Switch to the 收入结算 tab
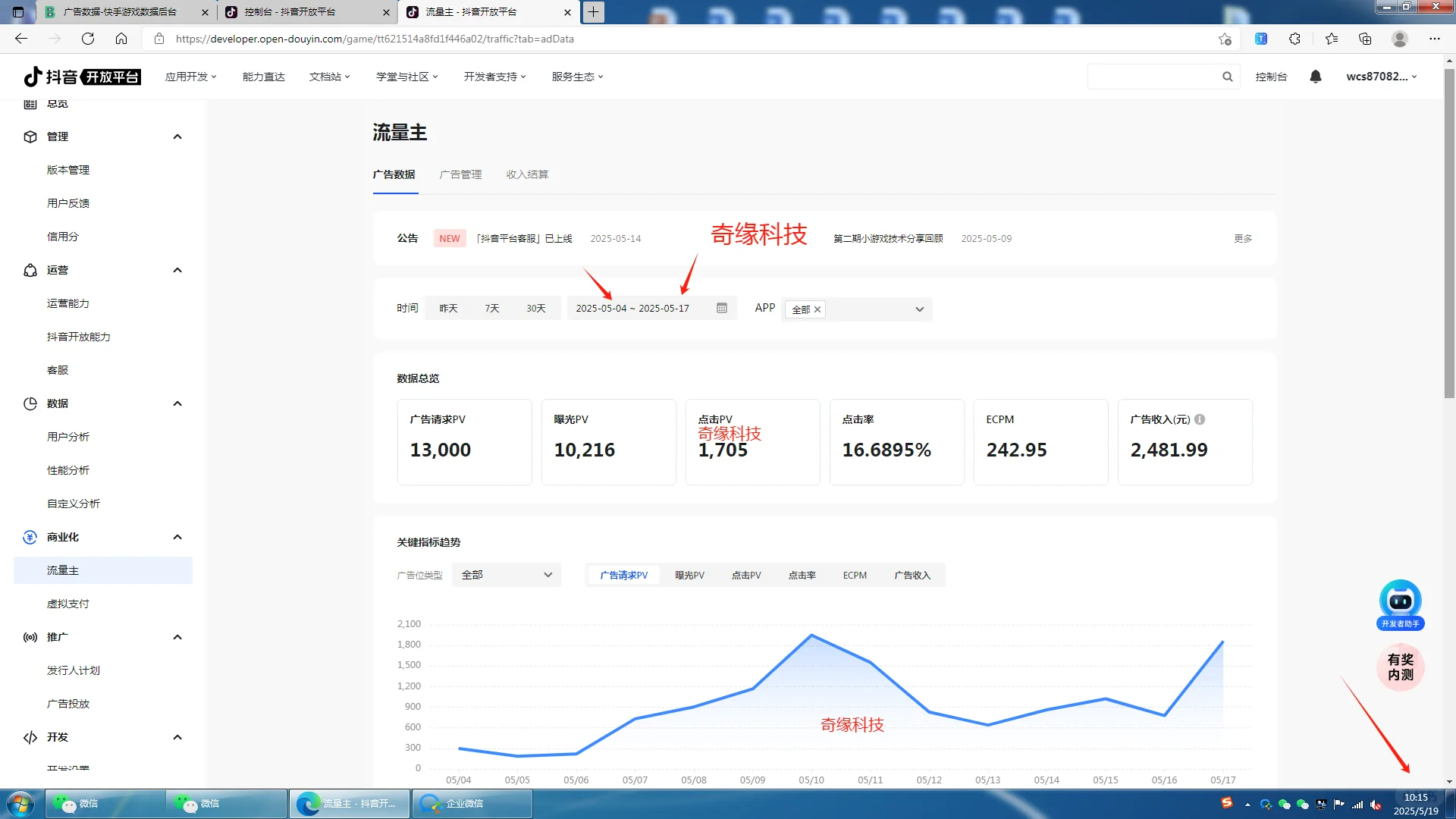This screenshot has width=1456, height=819. [x=526, y=174]
